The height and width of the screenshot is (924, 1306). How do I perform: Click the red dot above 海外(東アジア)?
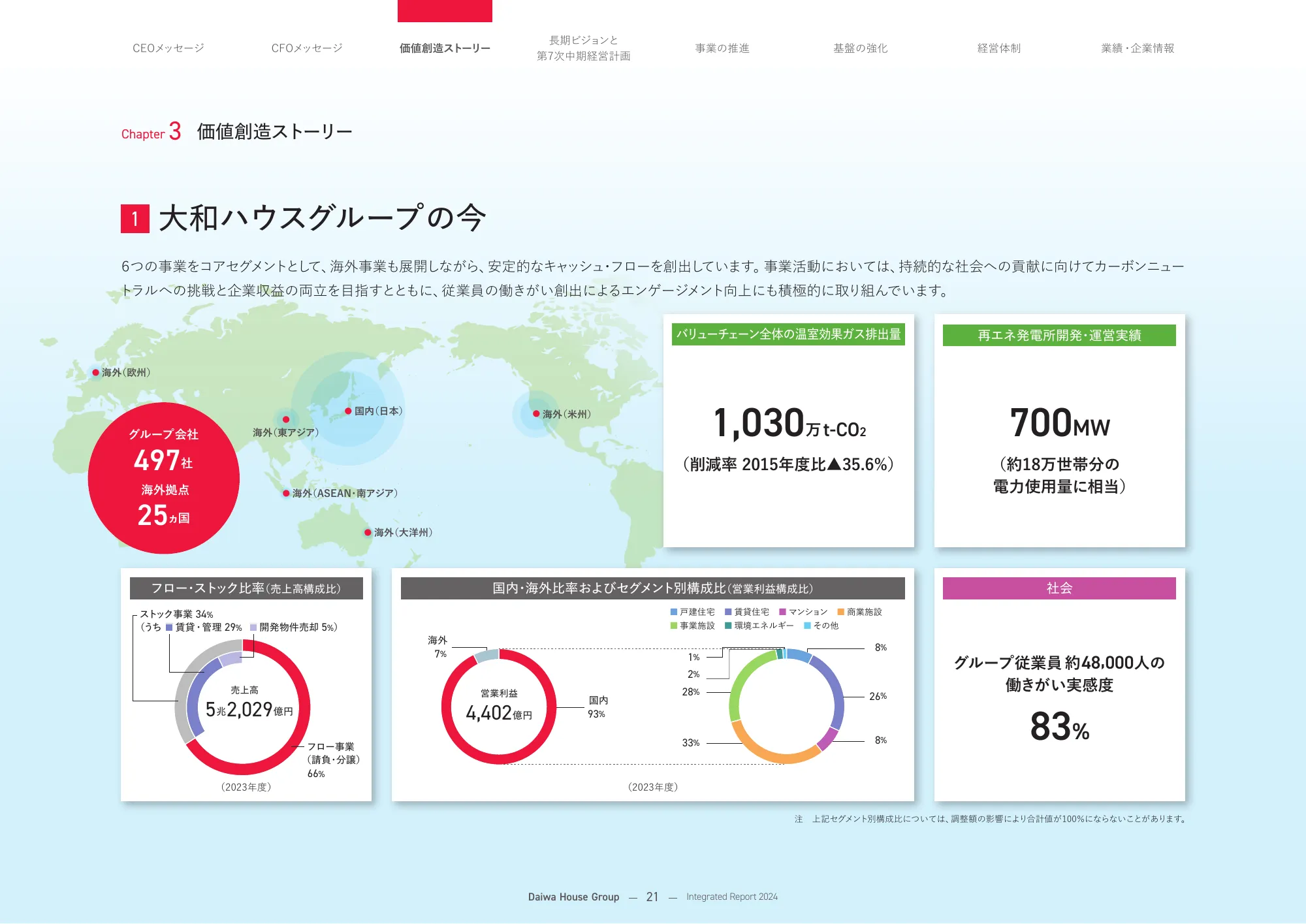[286, 419]
